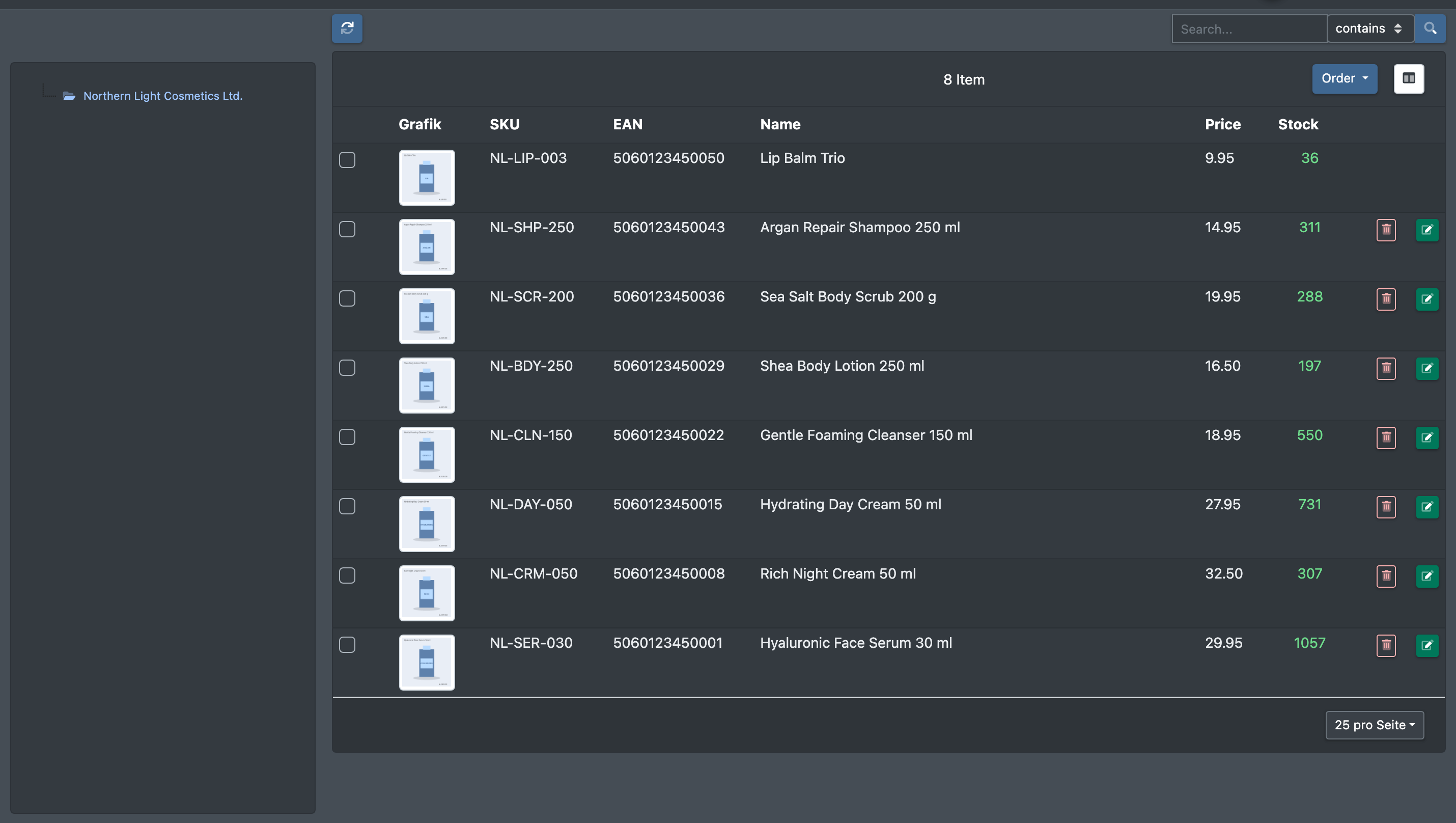Click the Name column header
Screen dimensions: 1456x823
click(780, 124)
